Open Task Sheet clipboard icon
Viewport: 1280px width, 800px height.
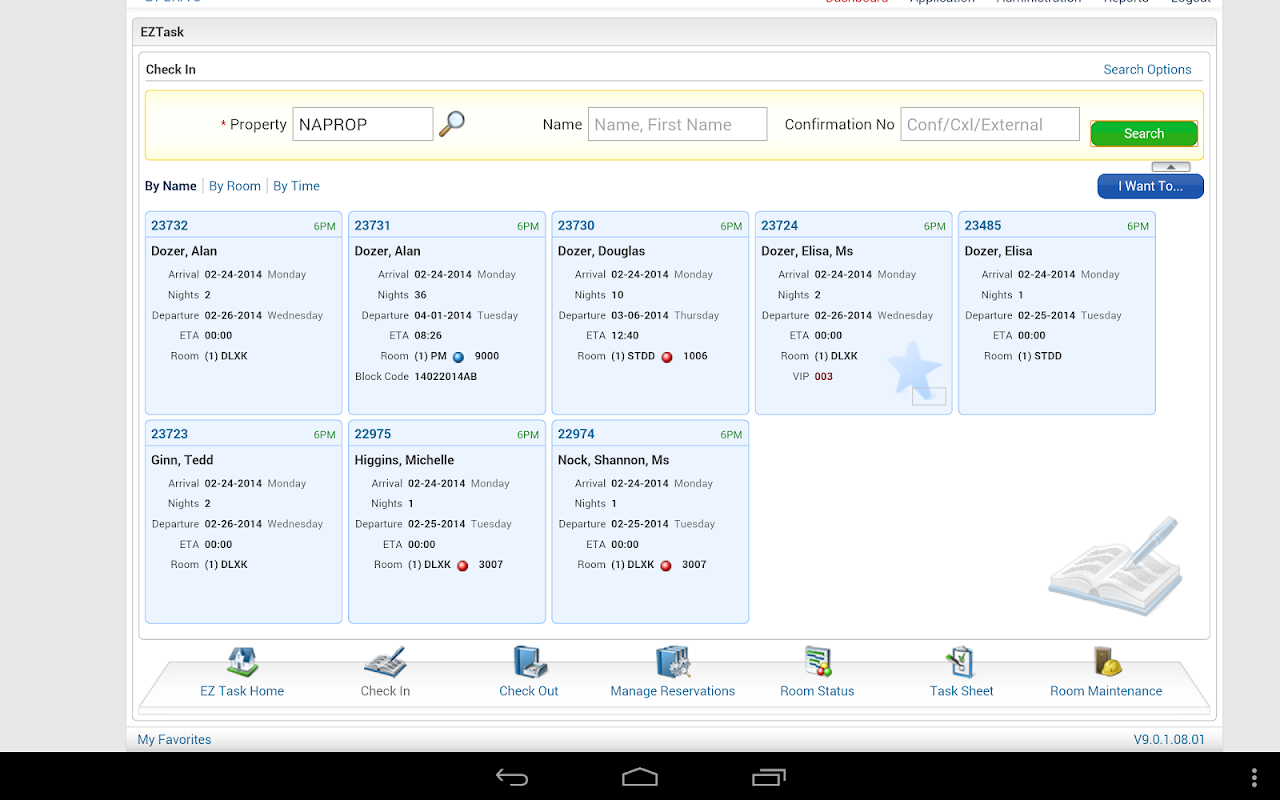click(961, 662)
